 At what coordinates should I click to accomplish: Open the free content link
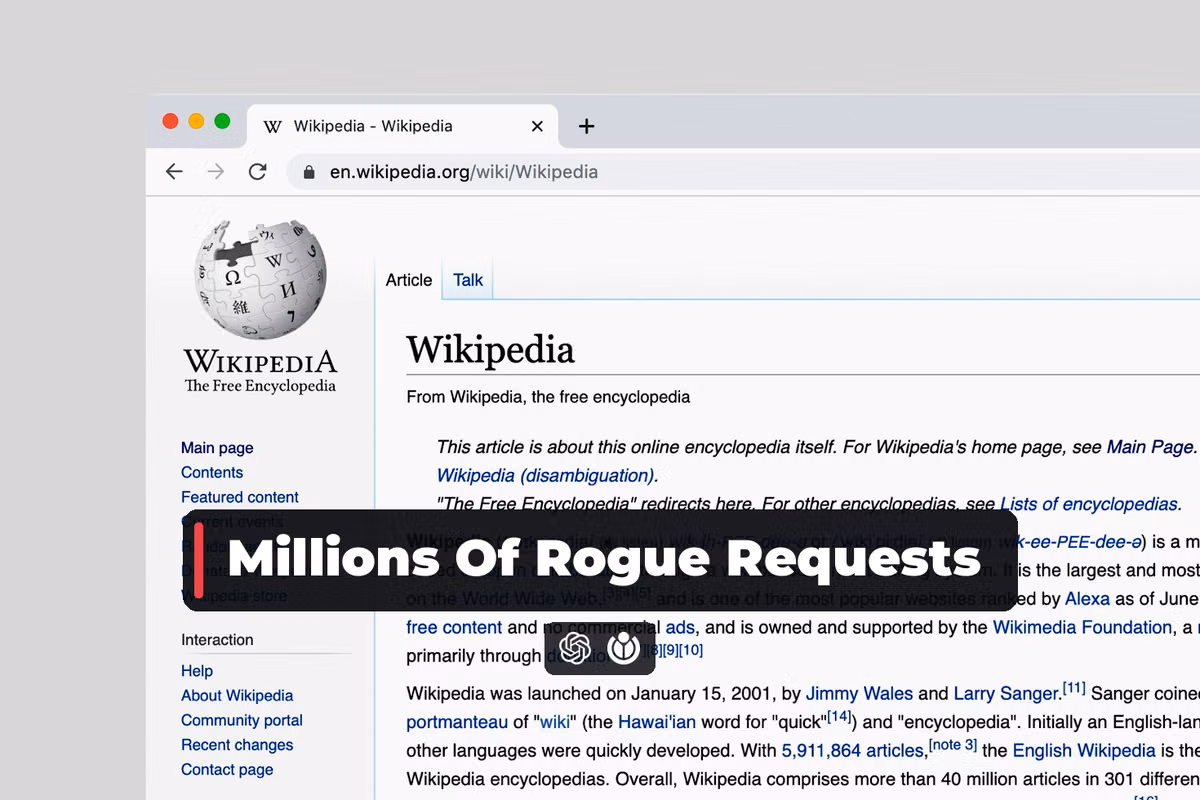(454, 627)
